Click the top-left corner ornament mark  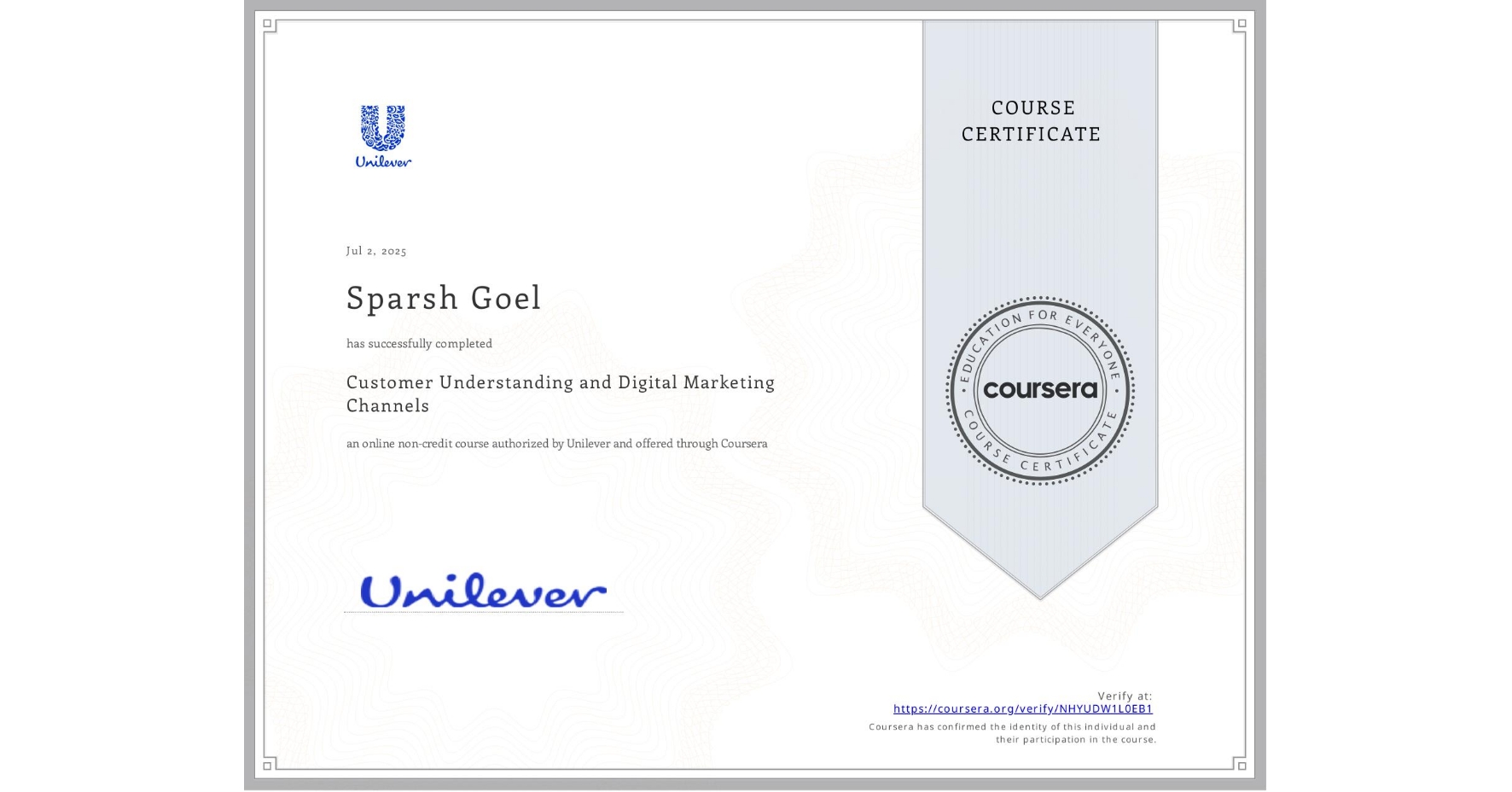point(268,23)
